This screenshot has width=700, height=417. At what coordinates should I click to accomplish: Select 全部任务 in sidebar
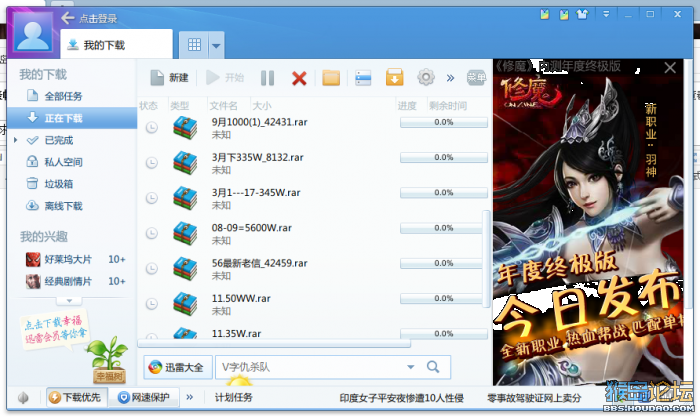(x=63, y=96)
